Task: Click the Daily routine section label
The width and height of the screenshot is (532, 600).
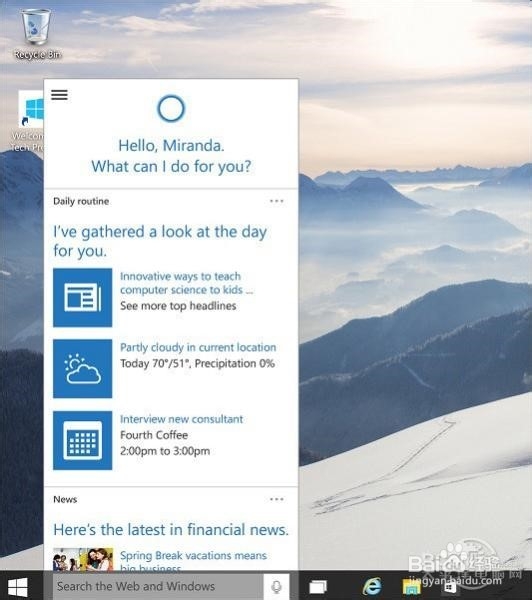Action: (81, 201)
